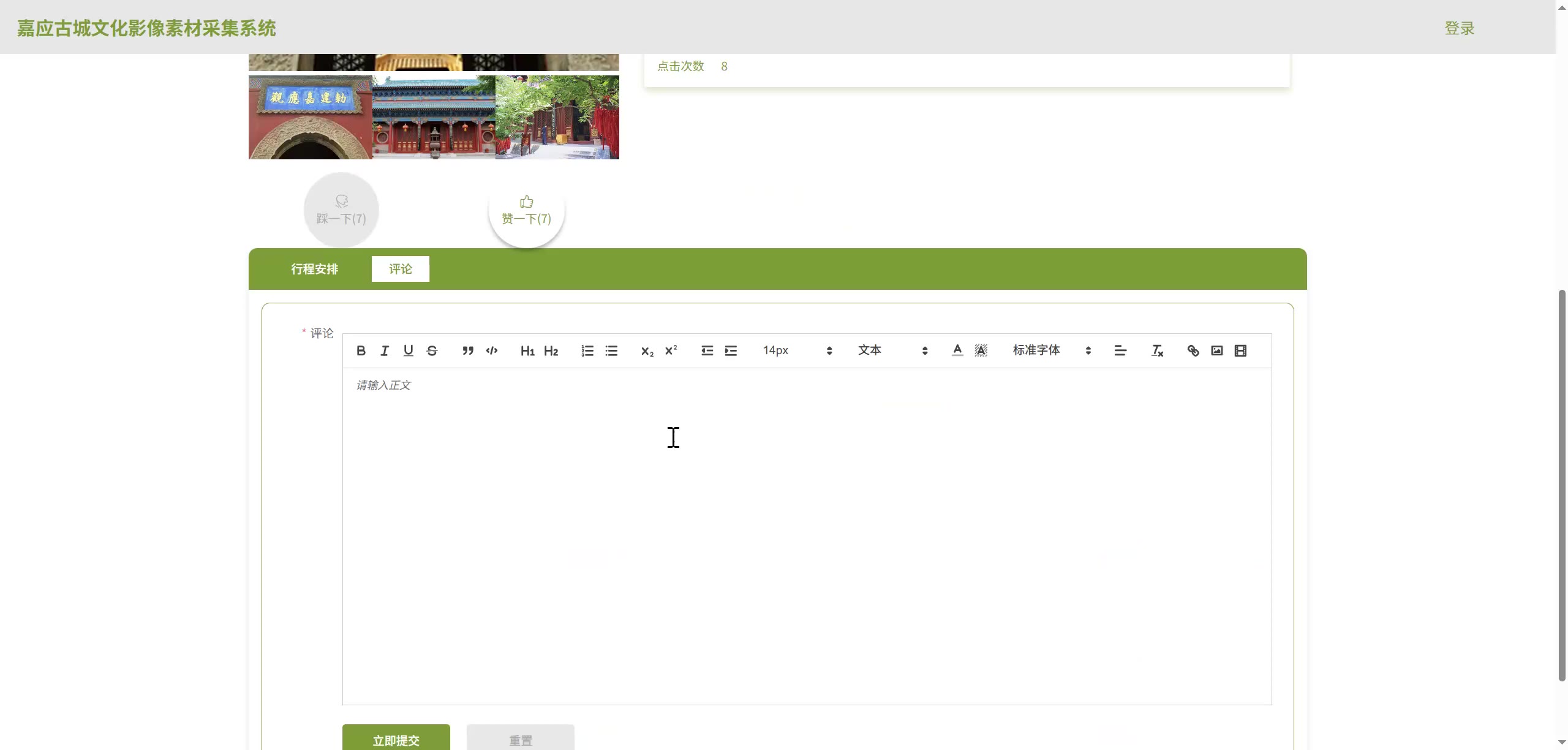Click the middle temple thumbnail image

pos(434,117)
